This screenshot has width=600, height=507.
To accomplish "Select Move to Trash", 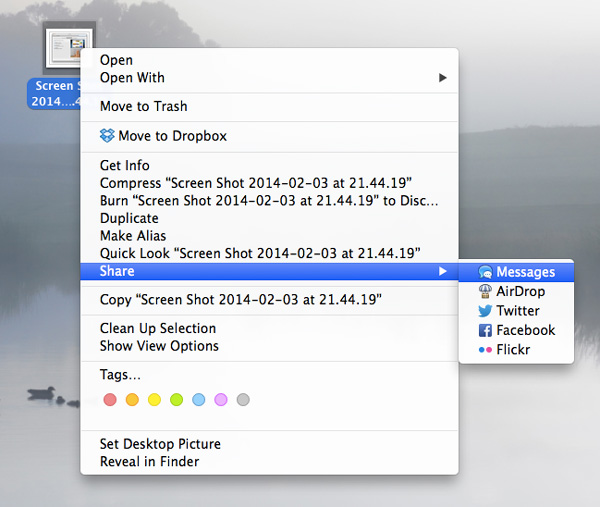I will pyautogui.click(x=269, y=106).
